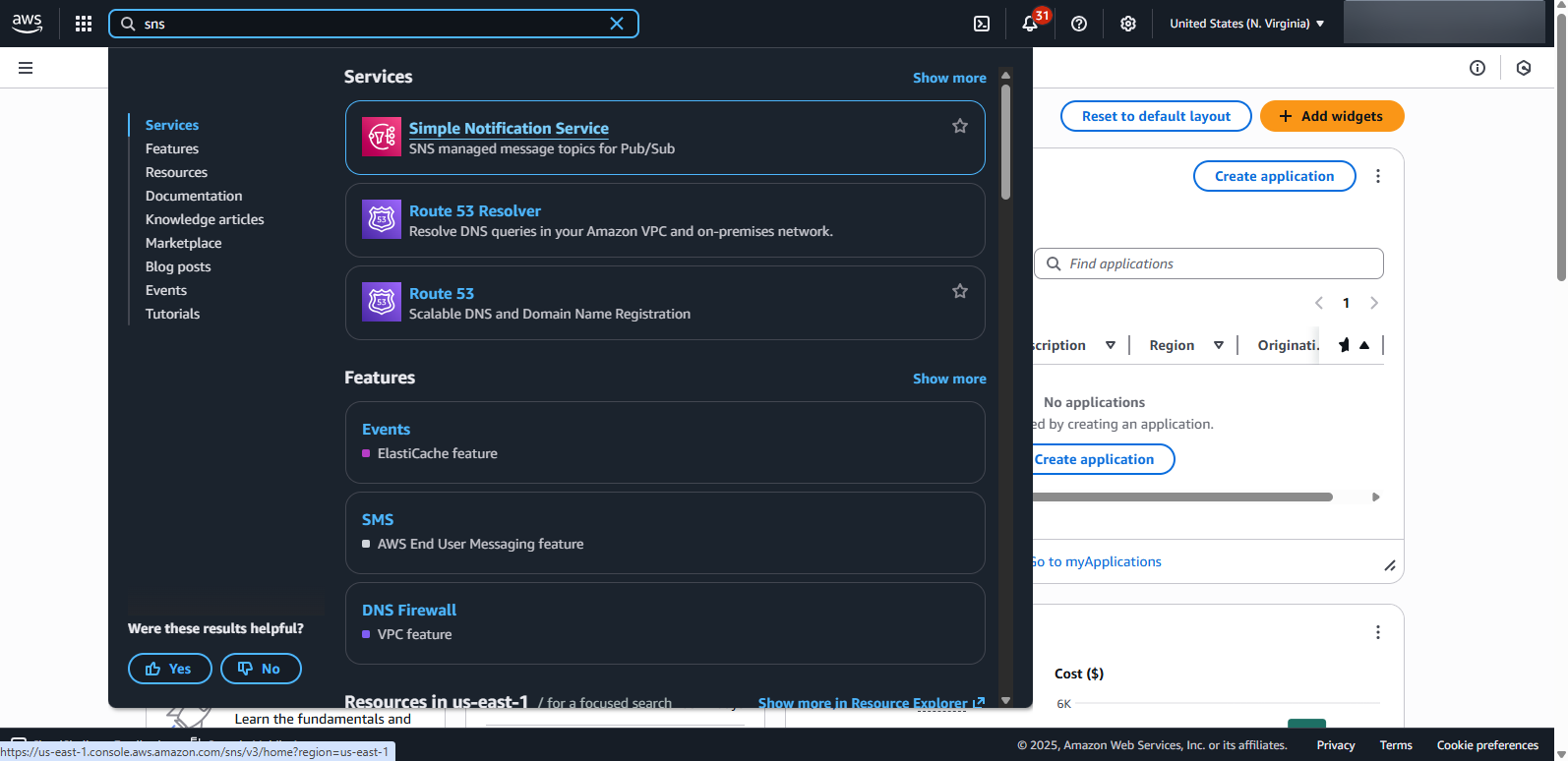Click the thumbs up Yes button
The height and width of the screenshot is (761, 1568).
[169, 669]
